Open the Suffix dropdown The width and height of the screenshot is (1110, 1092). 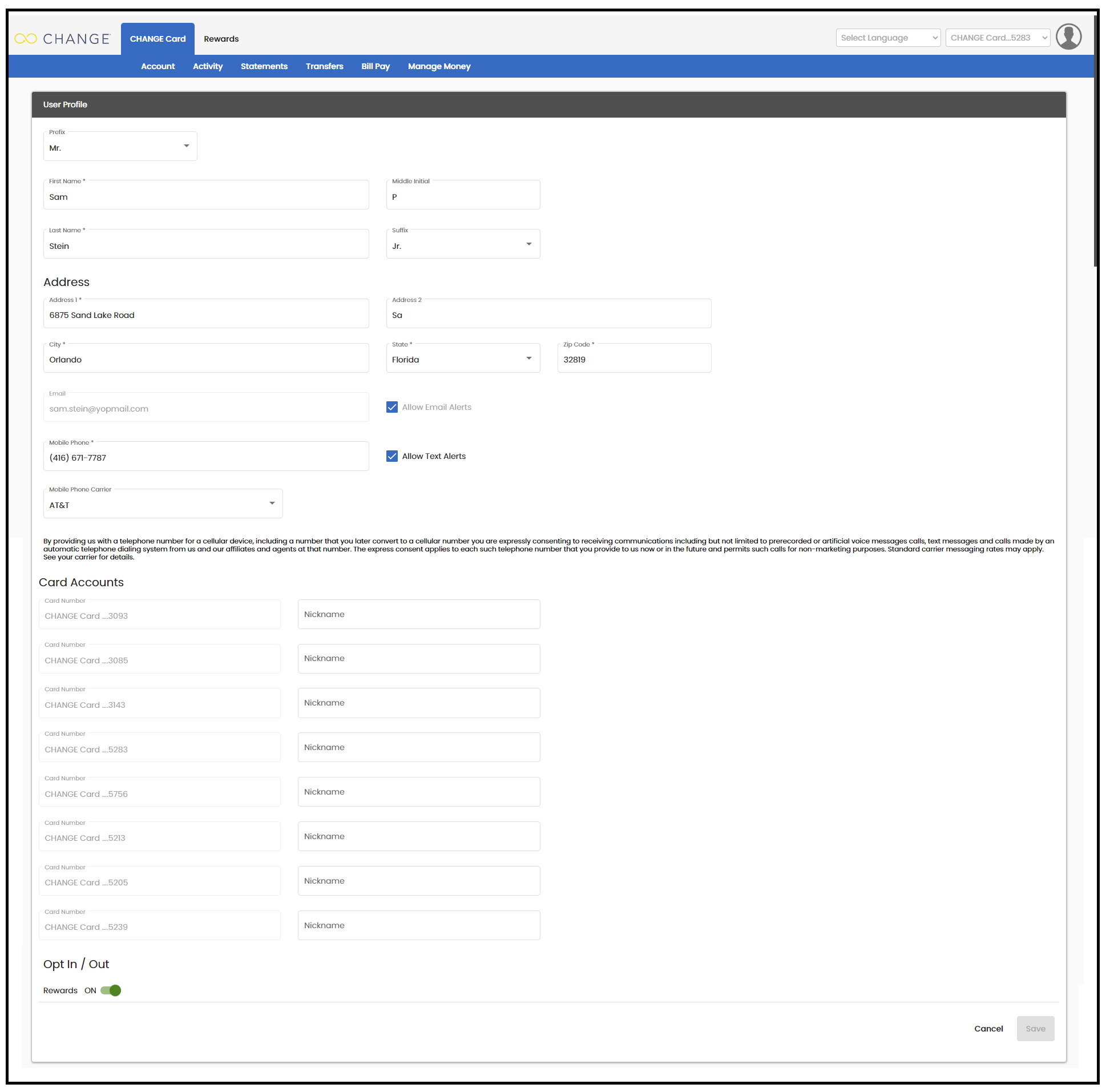pyautogui.click(x=463, y=245)
